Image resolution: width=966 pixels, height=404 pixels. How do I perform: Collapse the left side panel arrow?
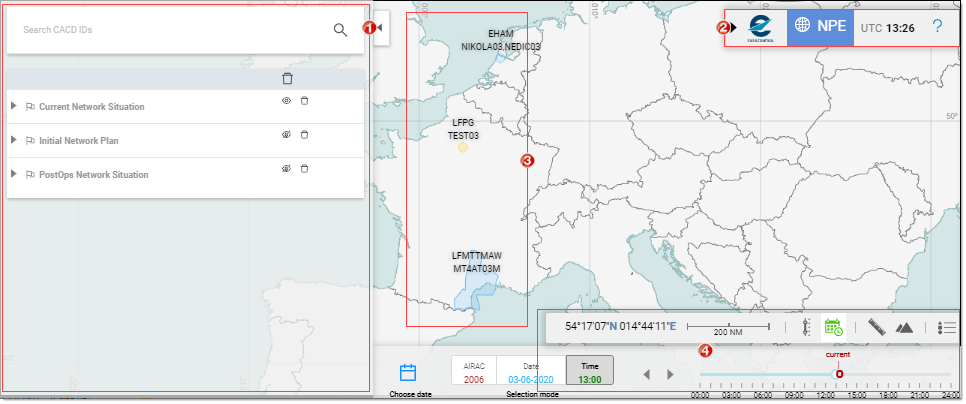coord(381,28)
